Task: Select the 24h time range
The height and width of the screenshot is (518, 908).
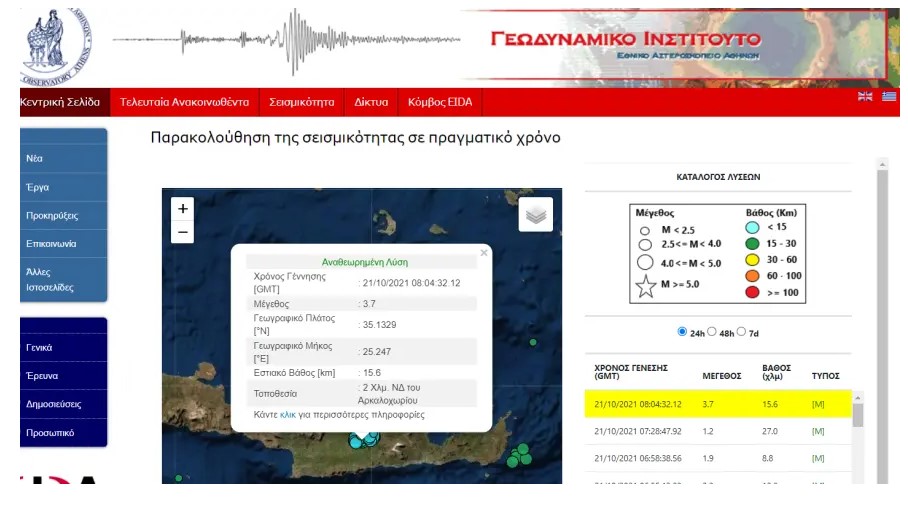Action: pos(682,332)
